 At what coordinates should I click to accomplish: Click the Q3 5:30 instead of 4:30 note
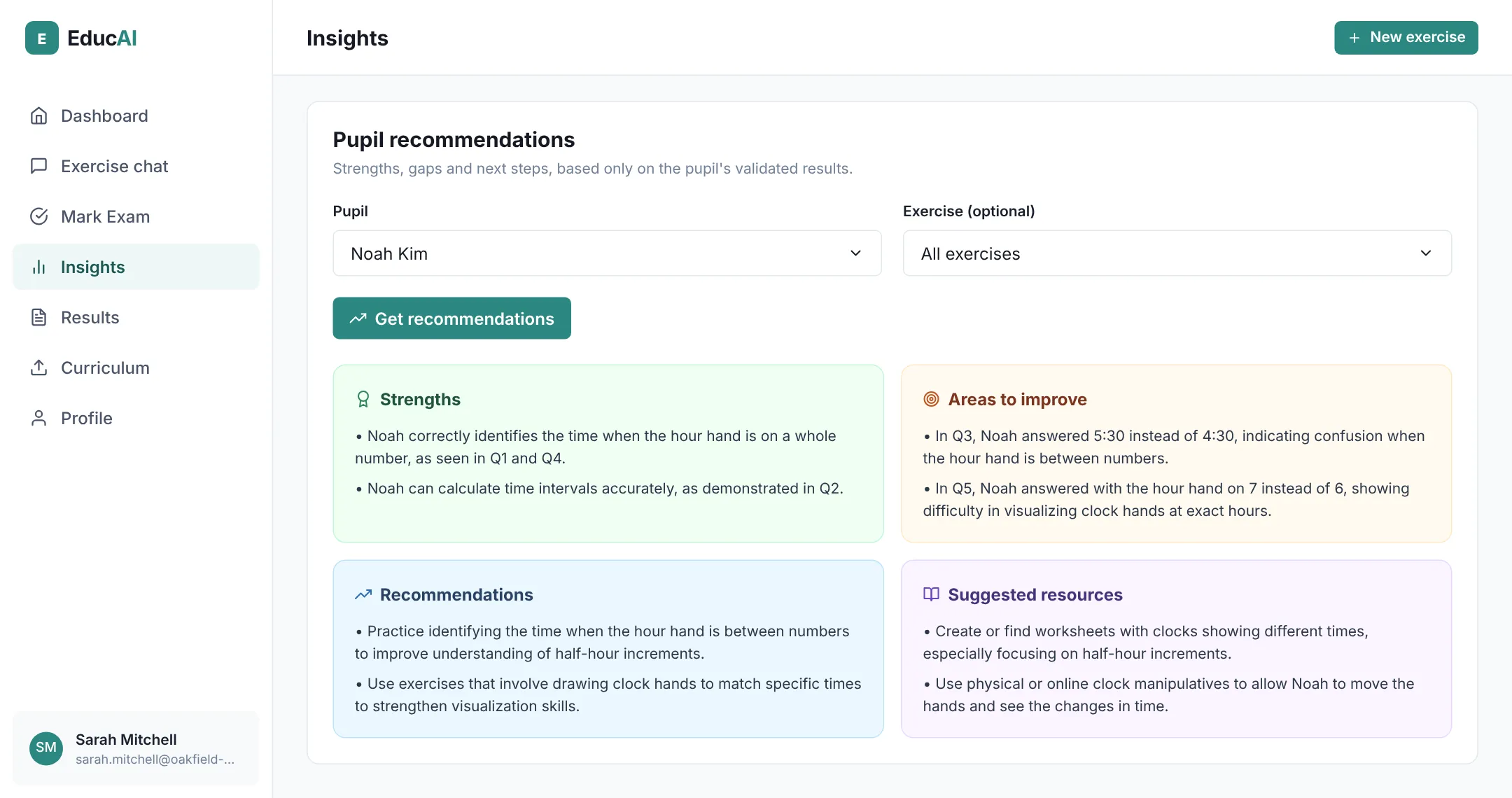(1174, 447)
